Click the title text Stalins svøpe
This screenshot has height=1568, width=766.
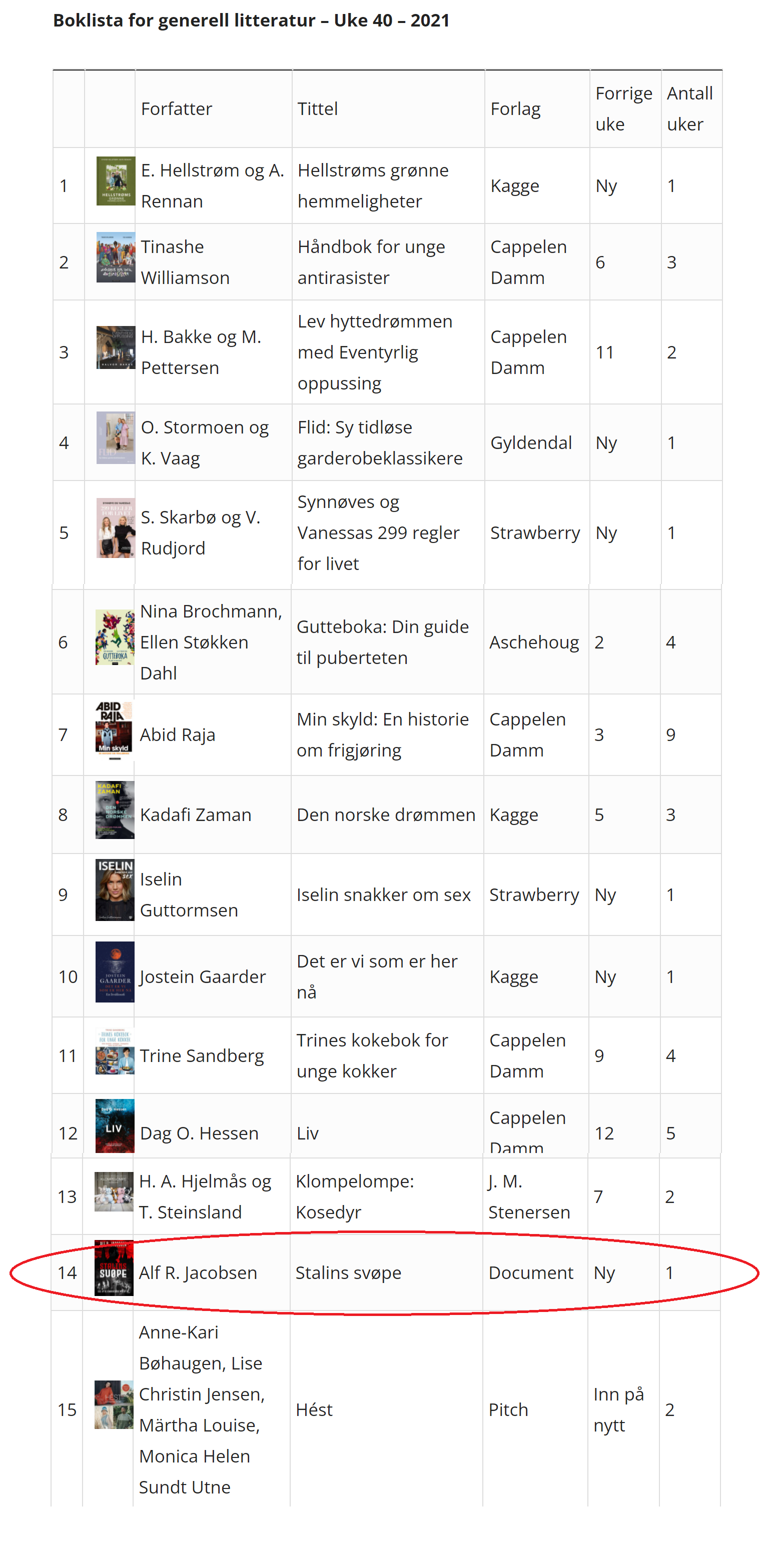tap(348, 1273)
